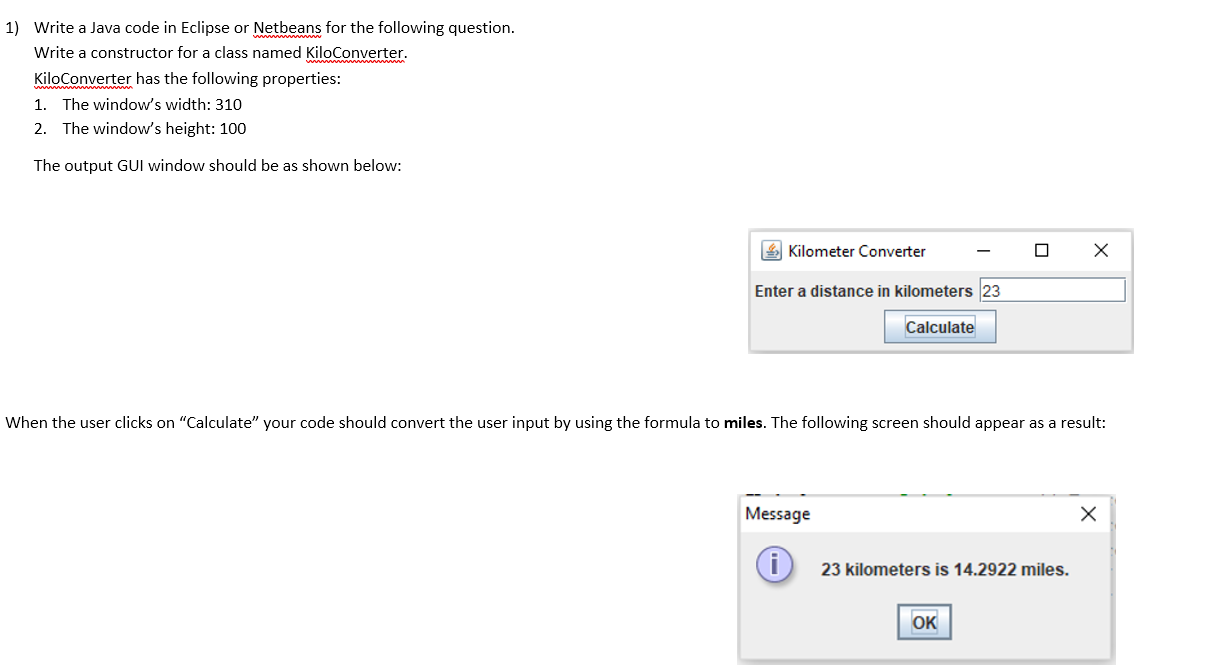The image size is (1217, 669).
Task: Click the kilometers input field showing 23
Action: click(x=1052, y=290)
